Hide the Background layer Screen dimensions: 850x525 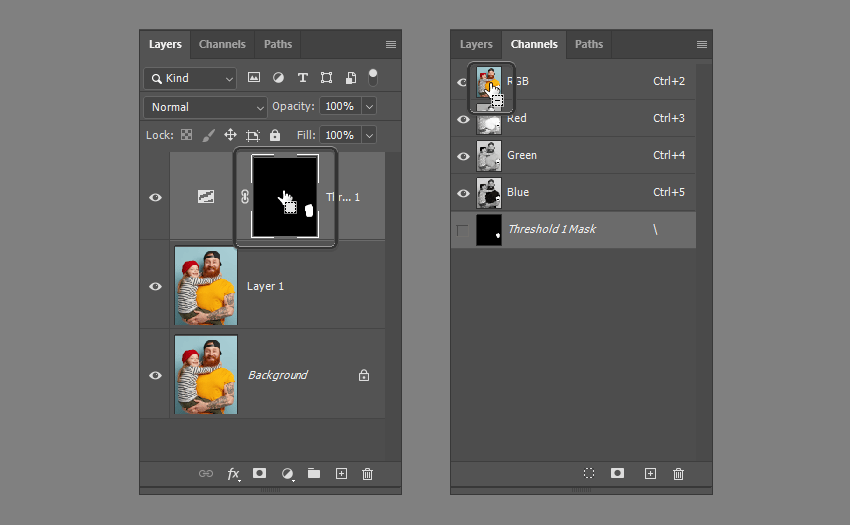155,375
